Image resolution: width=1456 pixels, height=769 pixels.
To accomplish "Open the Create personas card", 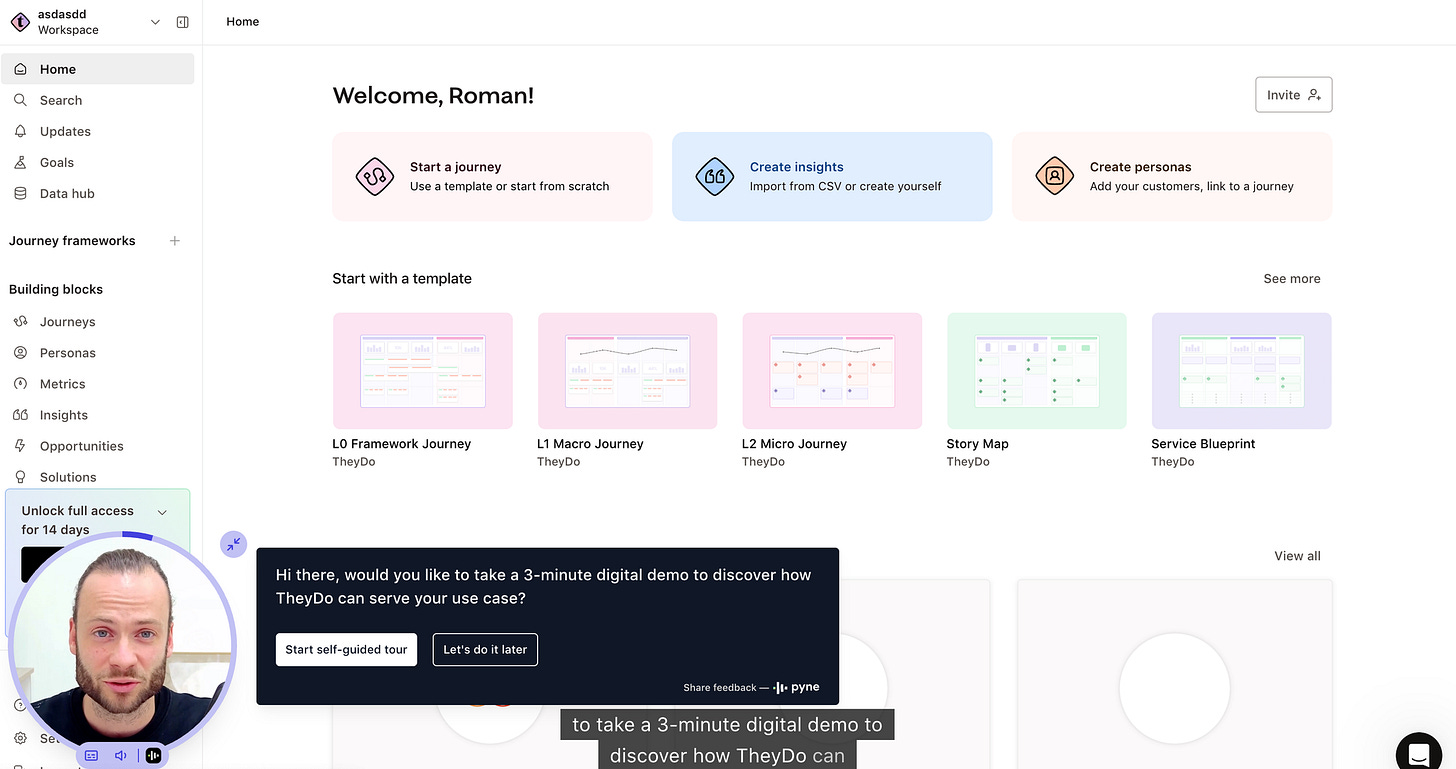I will click(1172, 176).
